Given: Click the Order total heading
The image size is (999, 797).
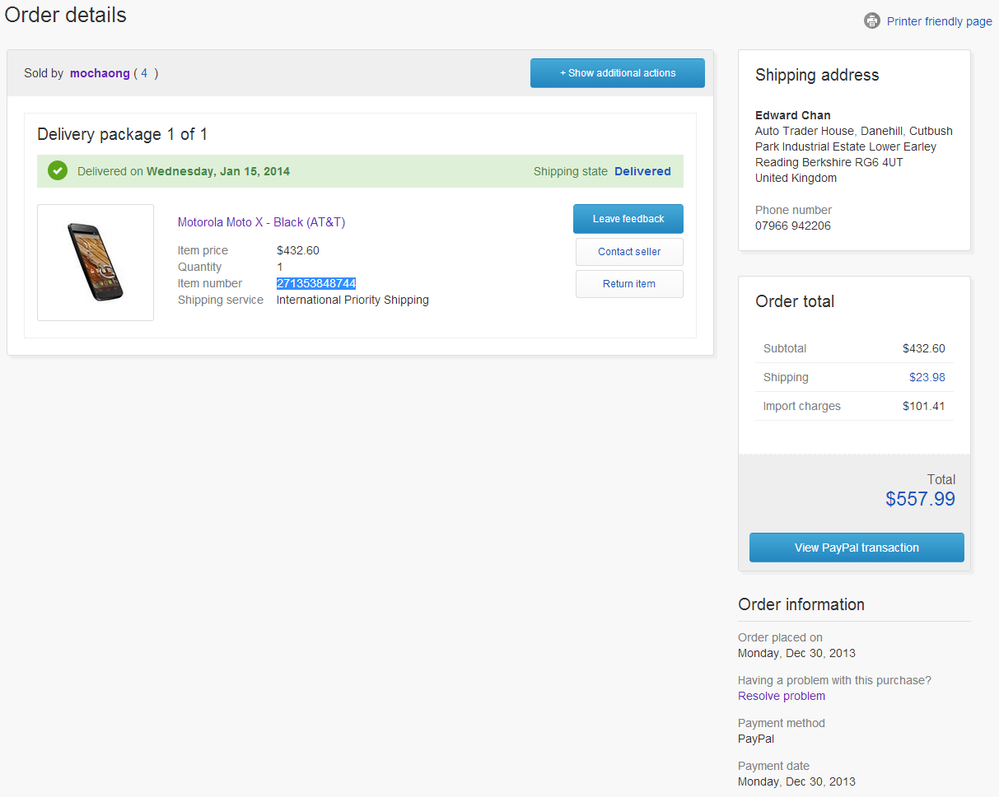Looking at the screenshot, I should [794, 301].
